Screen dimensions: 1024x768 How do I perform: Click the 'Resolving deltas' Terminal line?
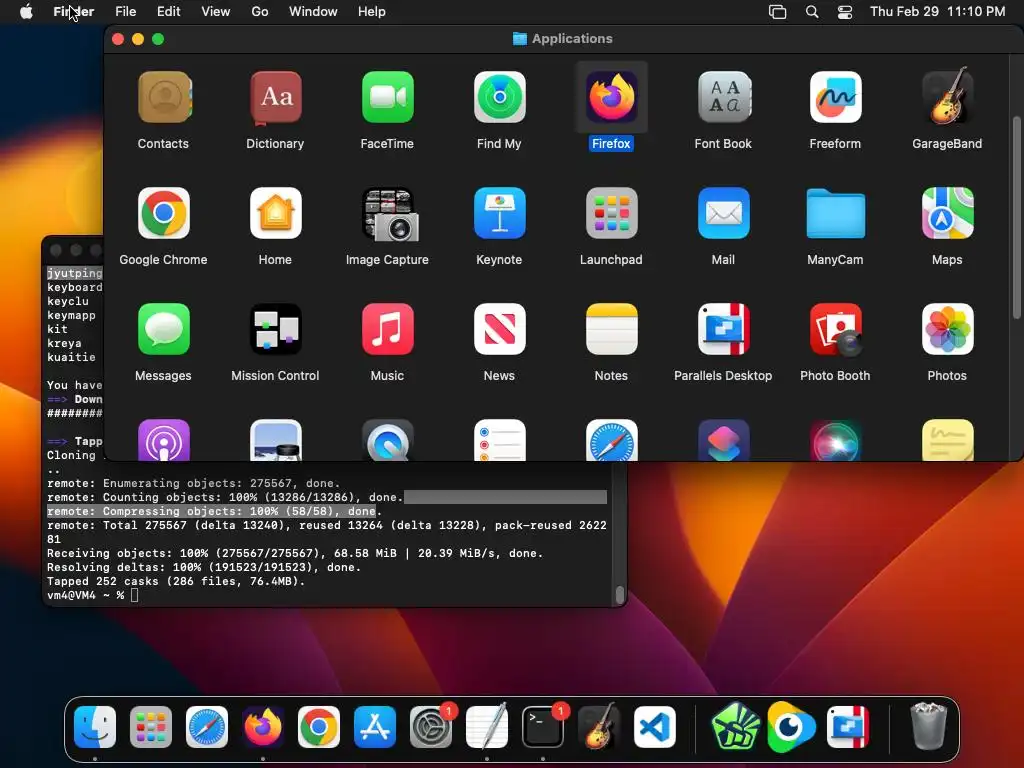(x=204, y=567)
